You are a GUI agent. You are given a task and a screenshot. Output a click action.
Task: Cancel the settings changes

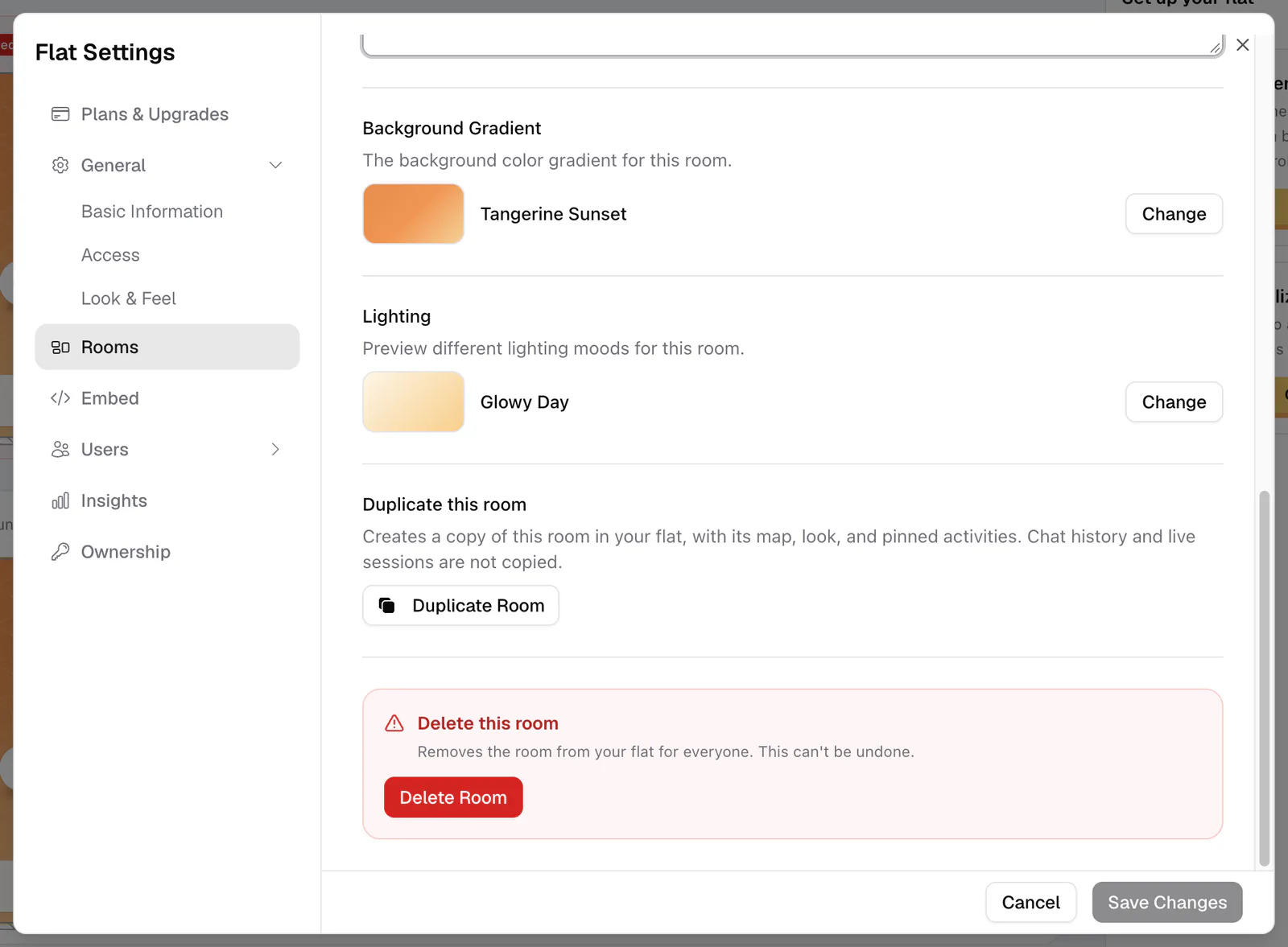coord(1030,903)
